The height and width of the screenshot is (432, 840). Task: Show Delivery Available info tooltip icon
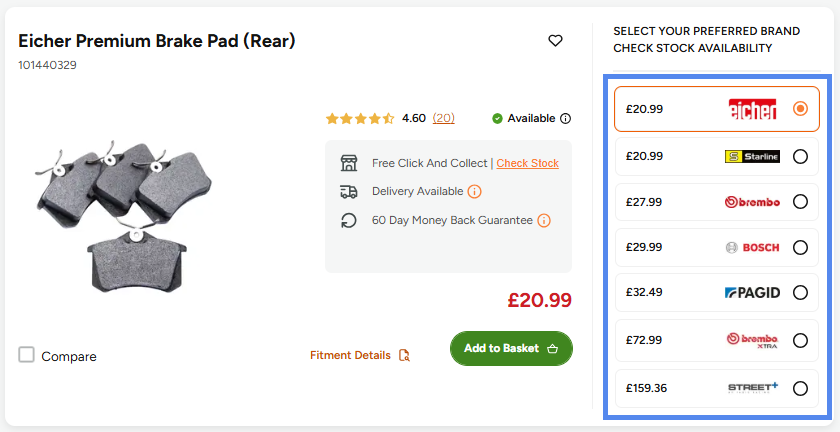(x=474, y=191)
